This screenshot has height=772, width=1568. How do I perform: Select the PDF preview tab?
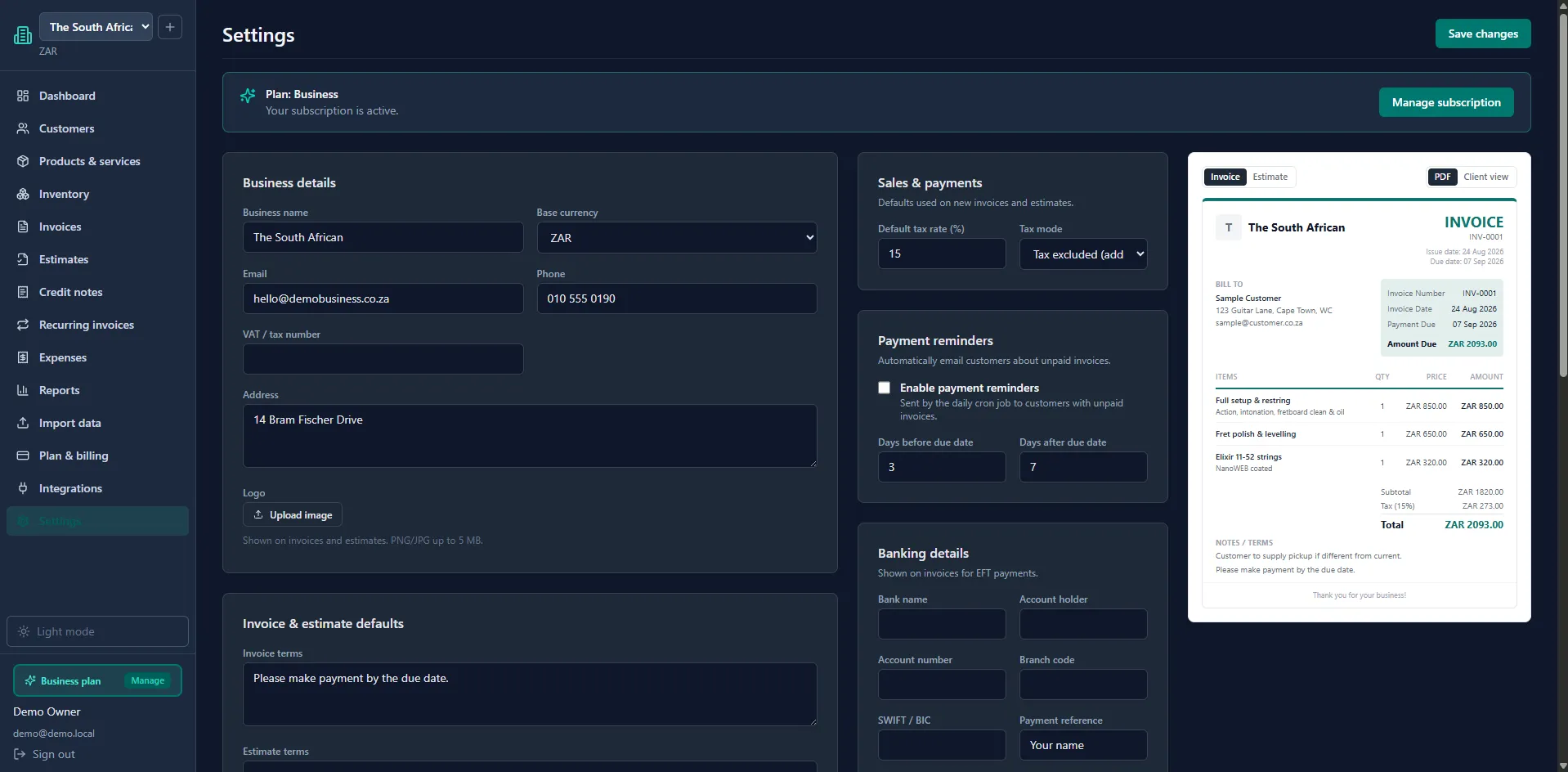[1442, 177]
